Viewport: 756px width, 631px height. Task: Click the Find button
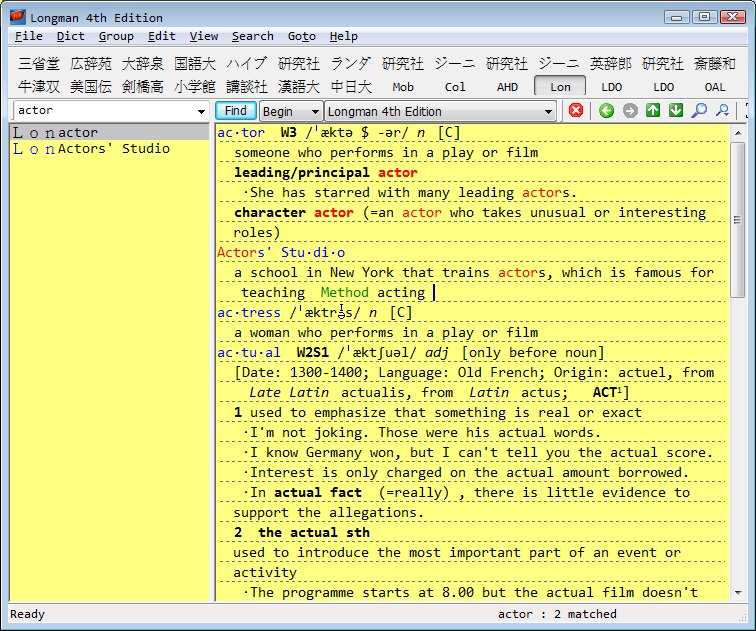click(235, 111)
